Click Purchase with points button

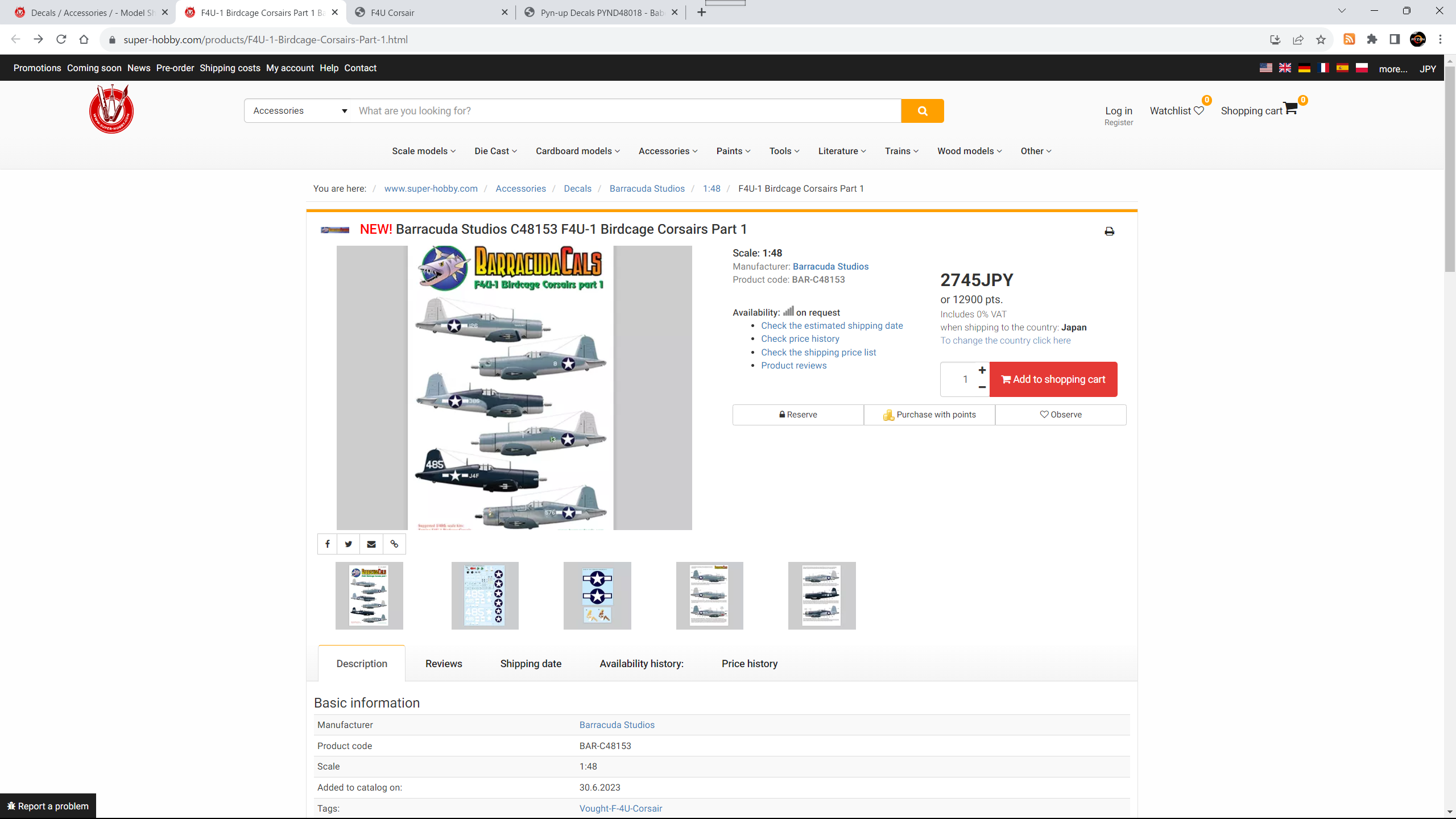929,415
